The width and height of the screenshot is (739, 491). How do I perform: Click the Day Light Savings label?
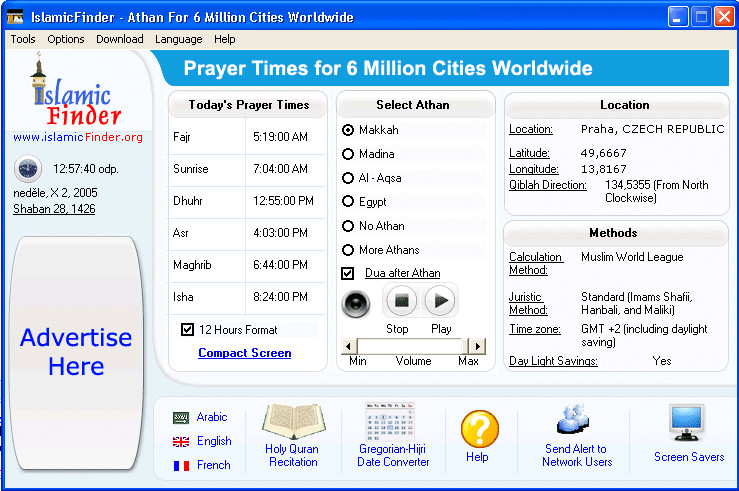(553, 361)
